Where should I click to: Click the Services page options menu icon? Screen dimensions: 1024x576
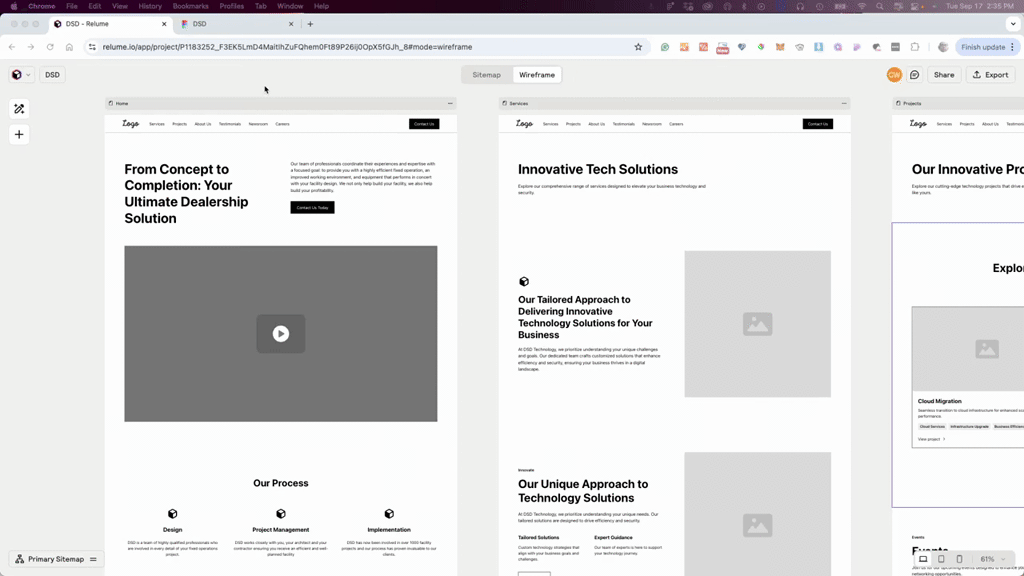click(x=844, y=103)
